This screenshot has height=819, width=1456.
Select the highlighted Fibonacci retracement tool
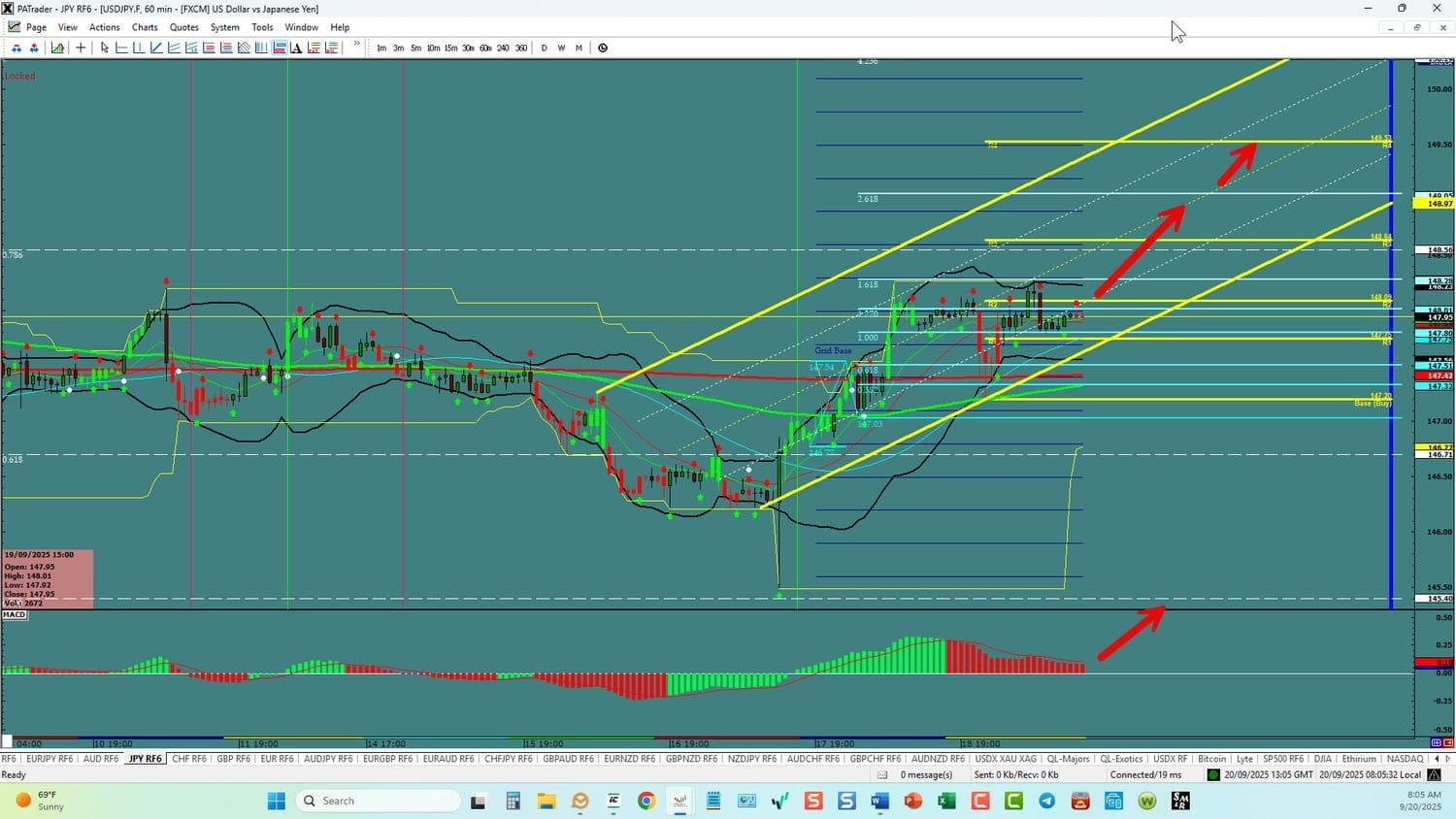[x=280, y=48]
